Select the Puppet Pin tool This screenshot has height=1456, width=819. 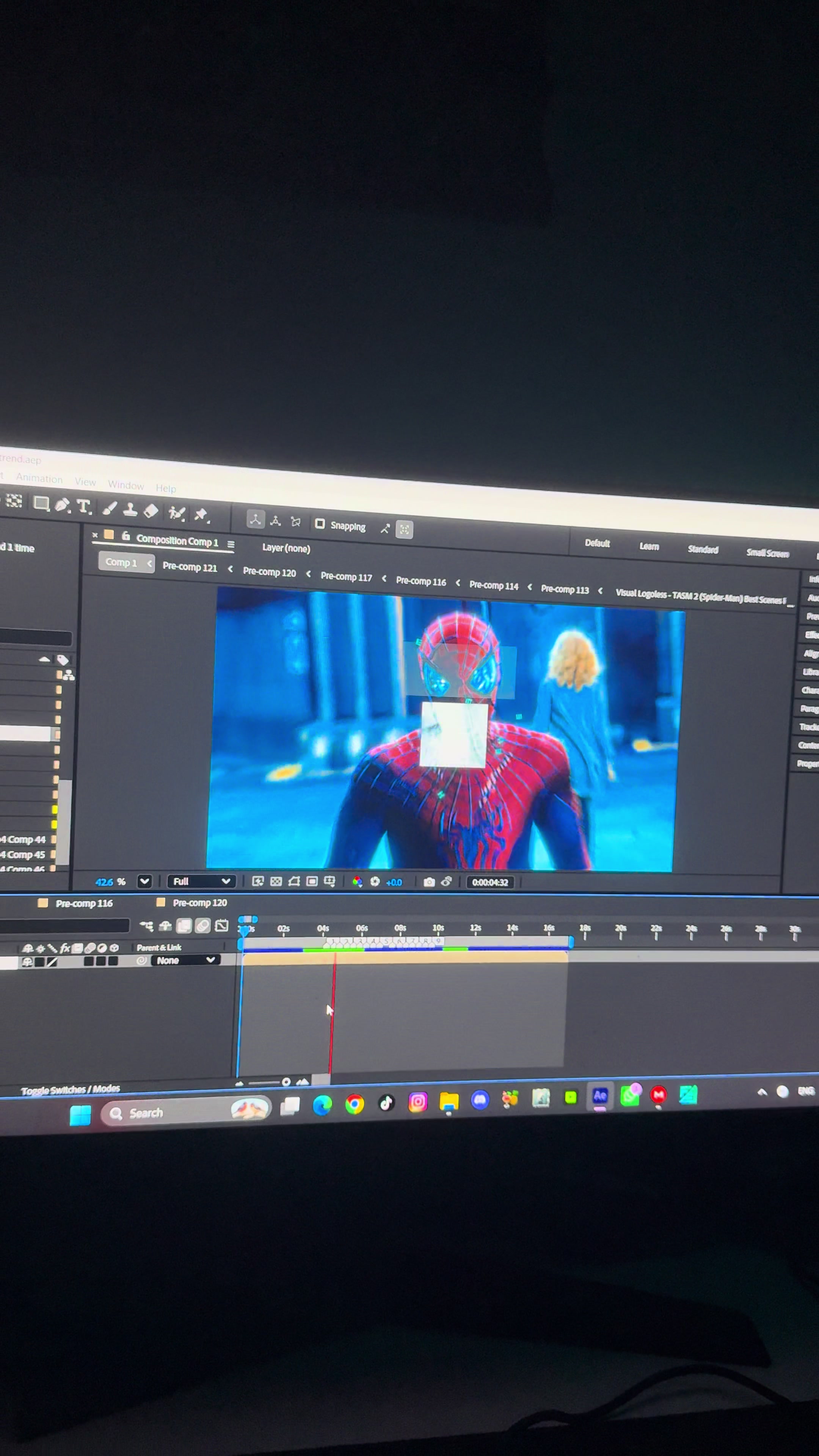(201, 515)
